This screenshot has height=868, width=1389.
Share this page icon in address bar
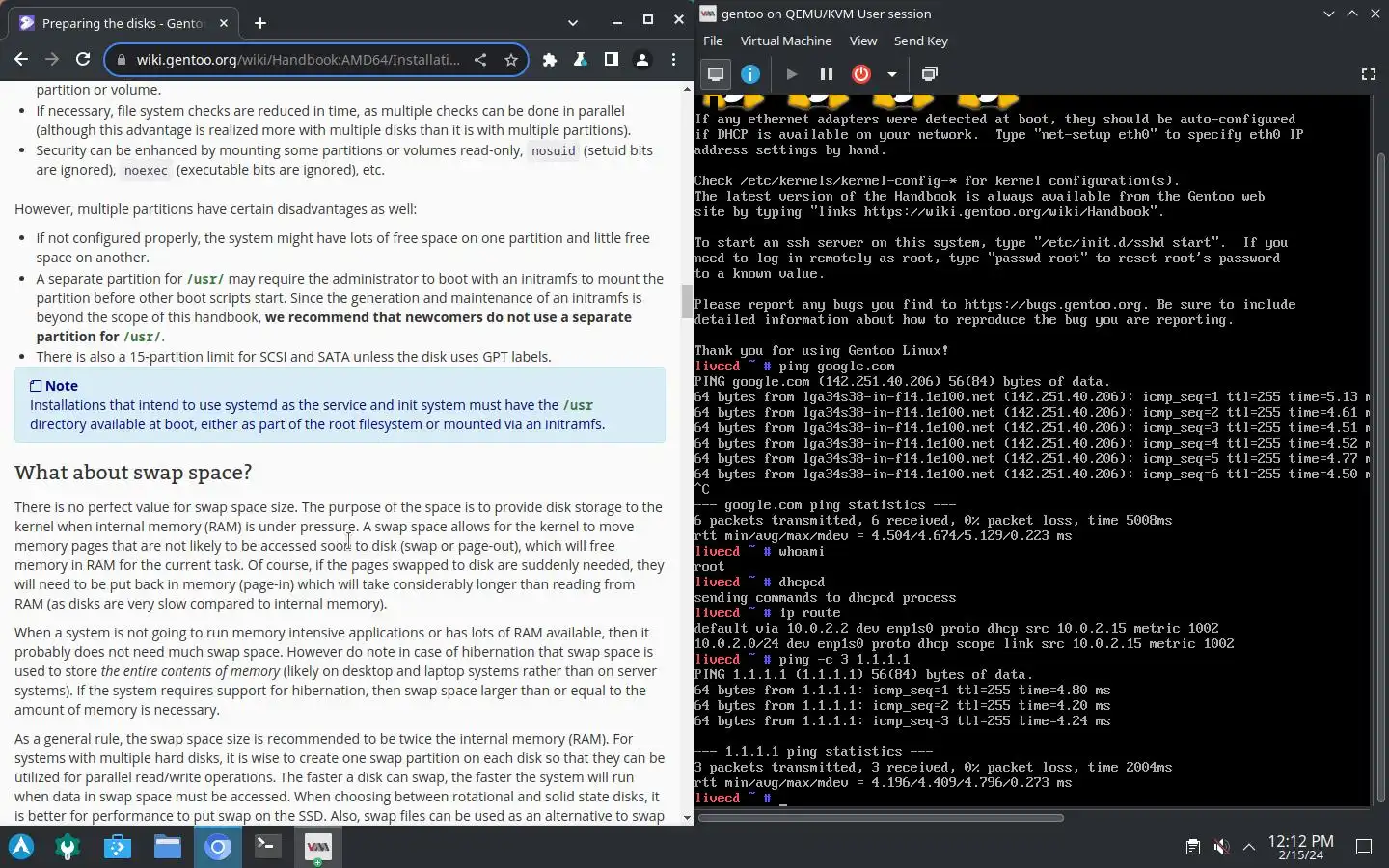click(x=480, y=60)
